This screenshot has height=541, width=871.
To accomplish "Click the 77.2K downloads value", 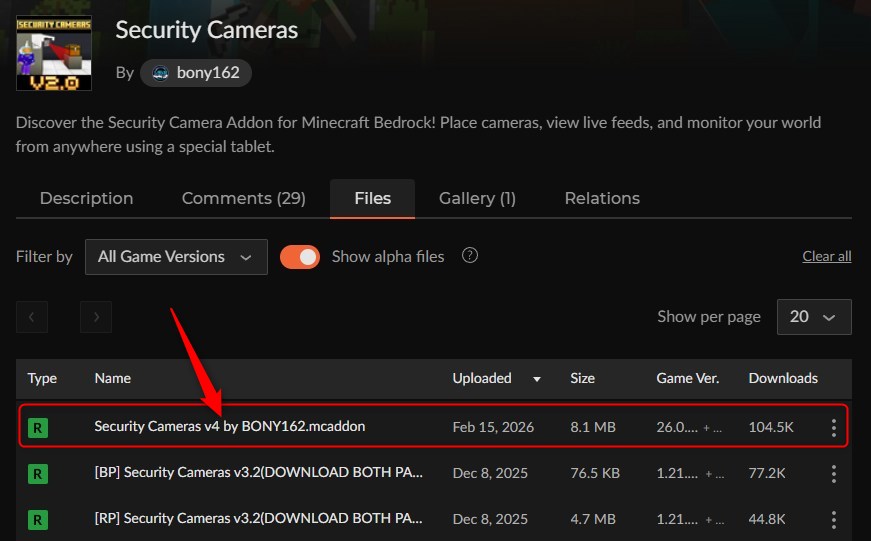I will (767, 473).
